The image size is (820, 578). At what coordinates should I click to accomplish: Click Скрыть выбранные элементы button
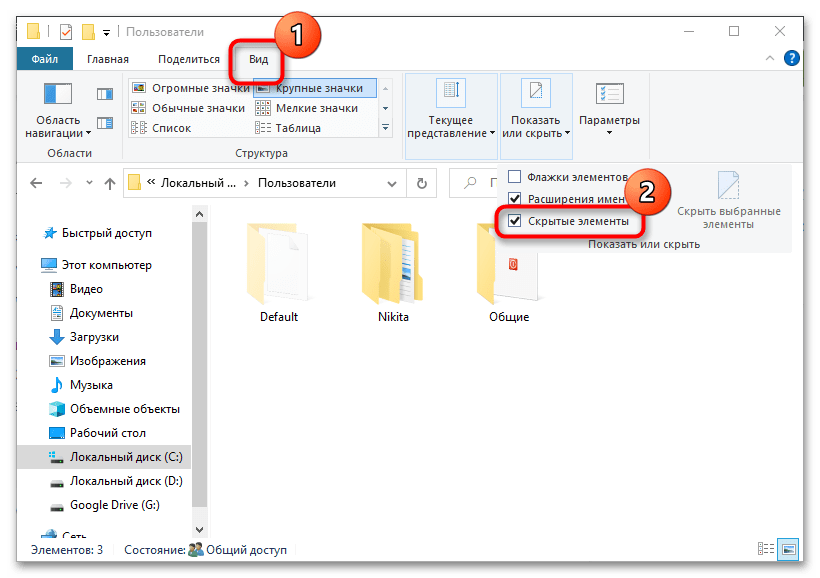click(x=728, y=200)
